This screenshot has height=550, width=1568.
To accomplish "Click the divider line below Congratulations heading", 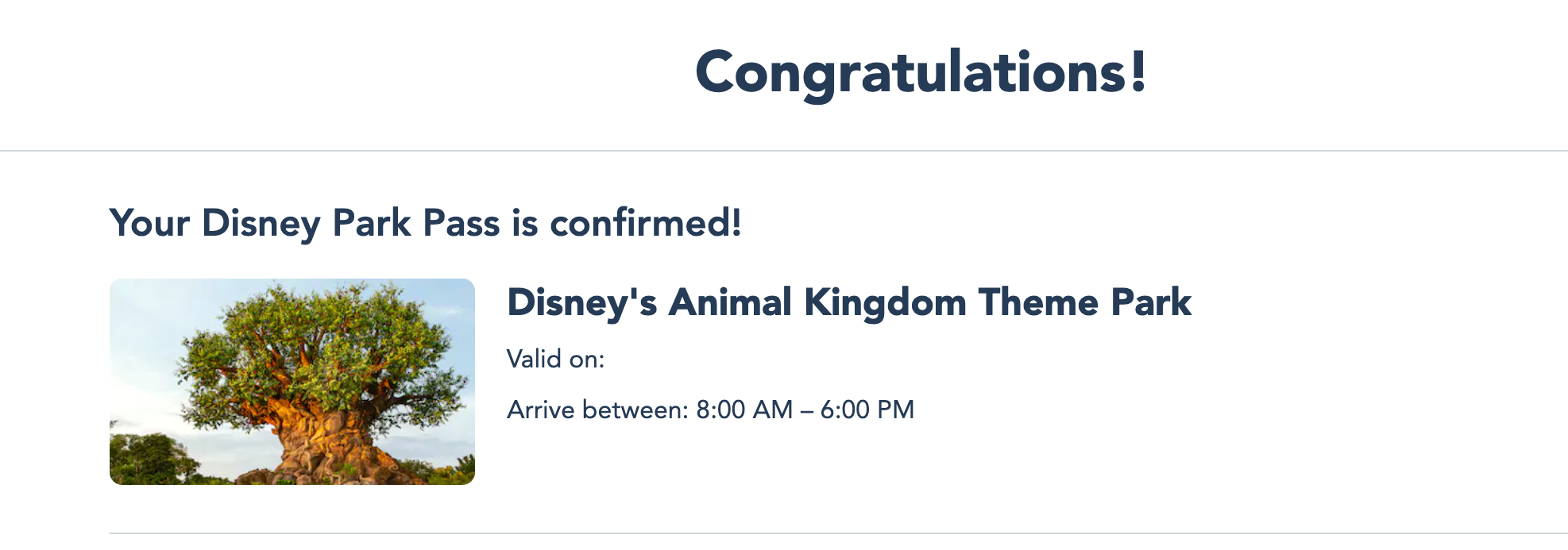I will [x=783, y=150].
